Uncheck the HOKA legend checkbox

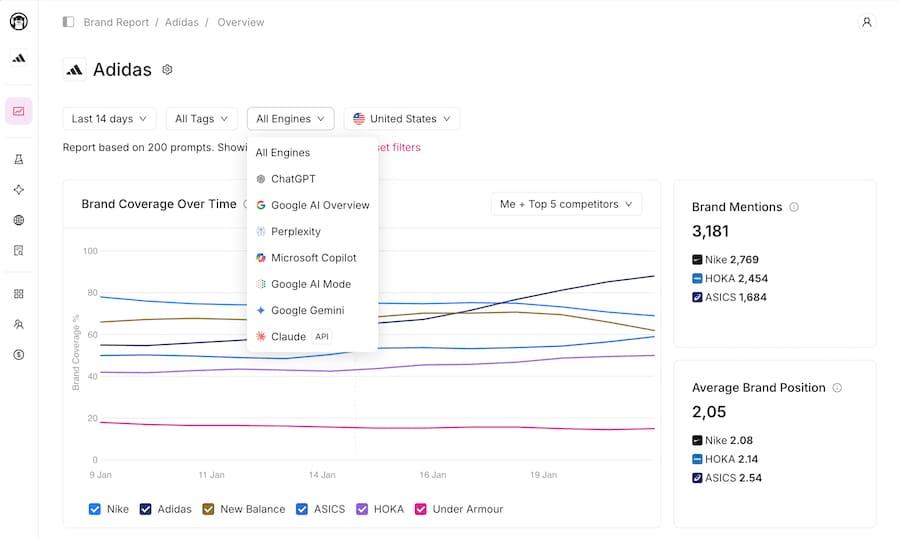(362, 509)
